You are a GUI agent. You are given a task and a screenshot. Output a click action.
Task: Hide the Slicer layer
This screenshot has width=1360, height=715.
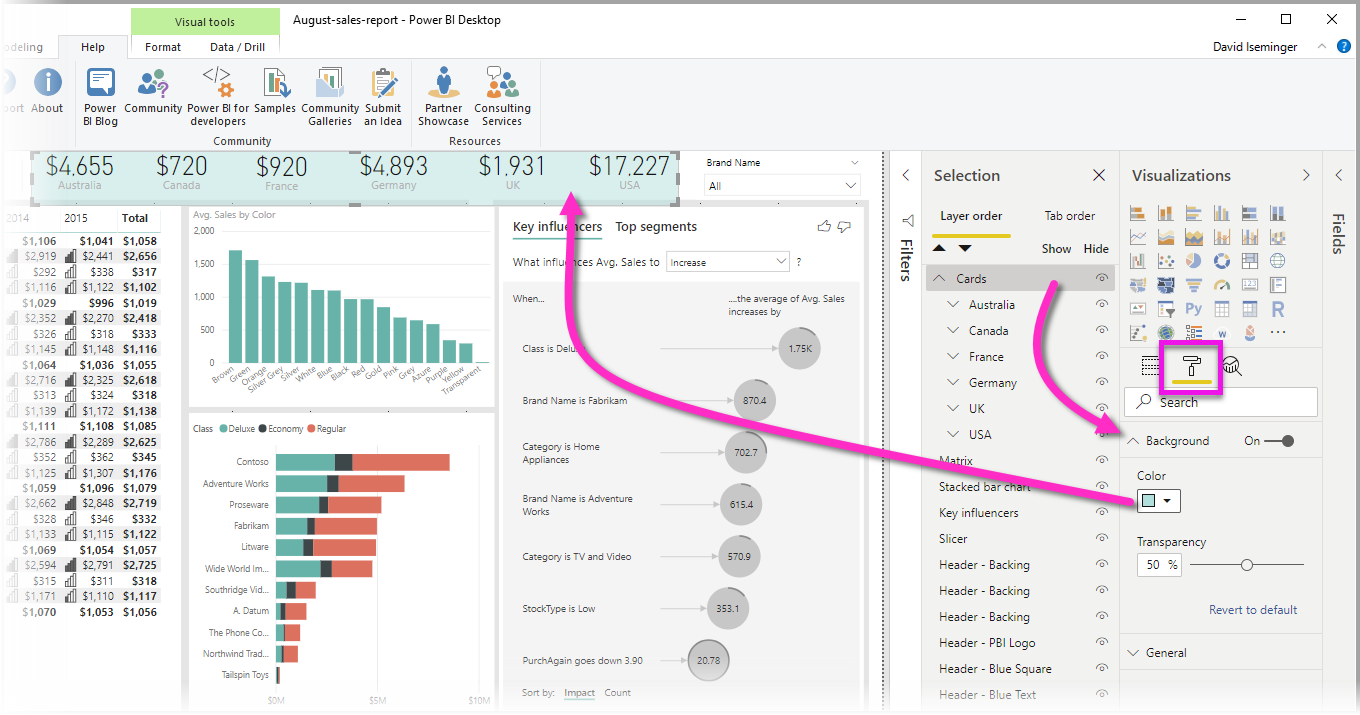tap(1102, 539)
